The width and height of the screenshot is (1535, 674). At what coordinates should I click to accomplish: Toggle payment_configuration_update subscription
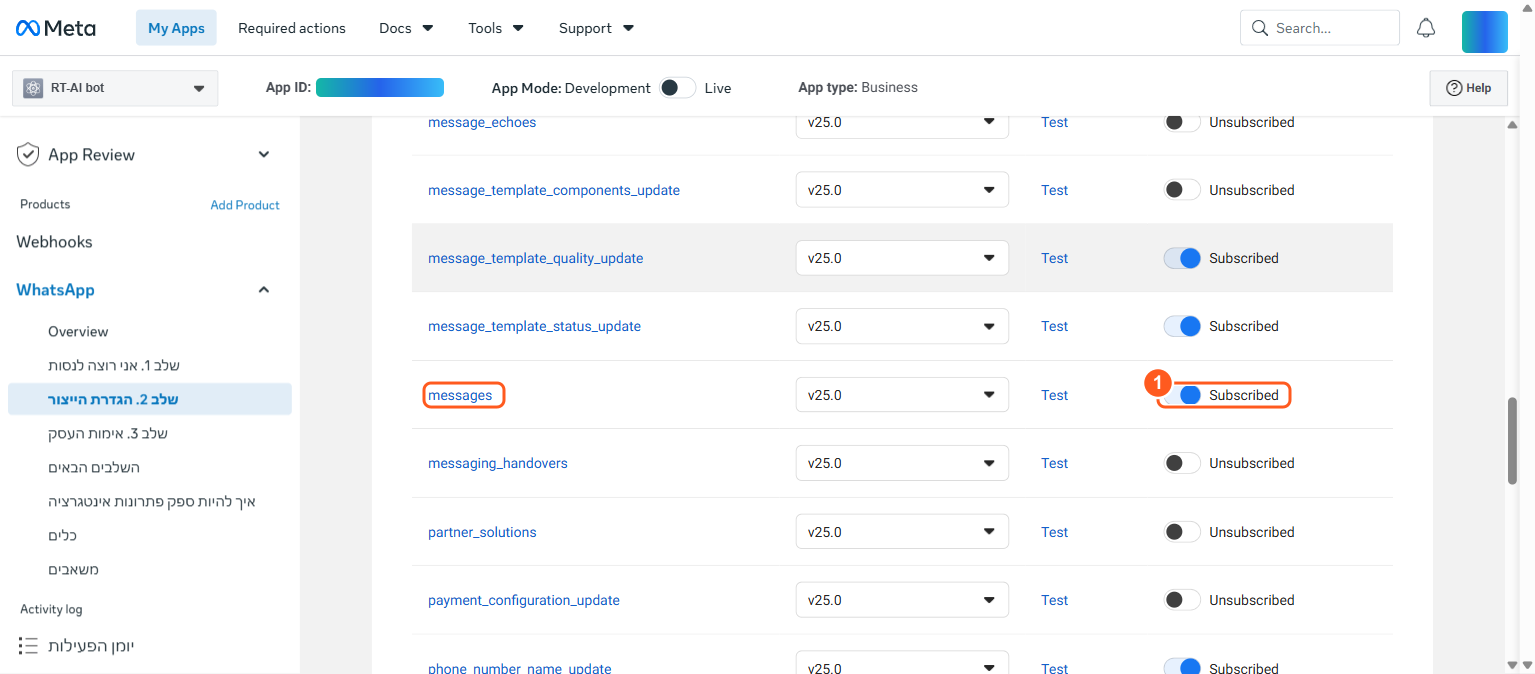1182,600
